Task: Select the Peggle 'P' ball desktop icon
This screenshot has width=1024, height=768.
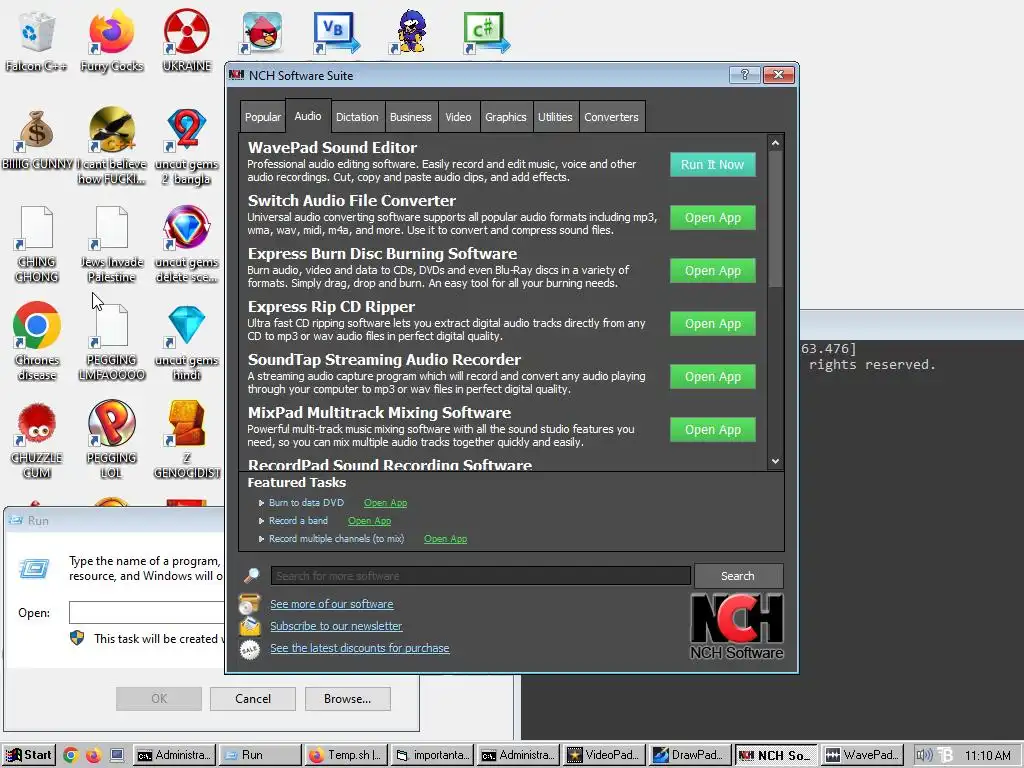Action: point(112,439)
